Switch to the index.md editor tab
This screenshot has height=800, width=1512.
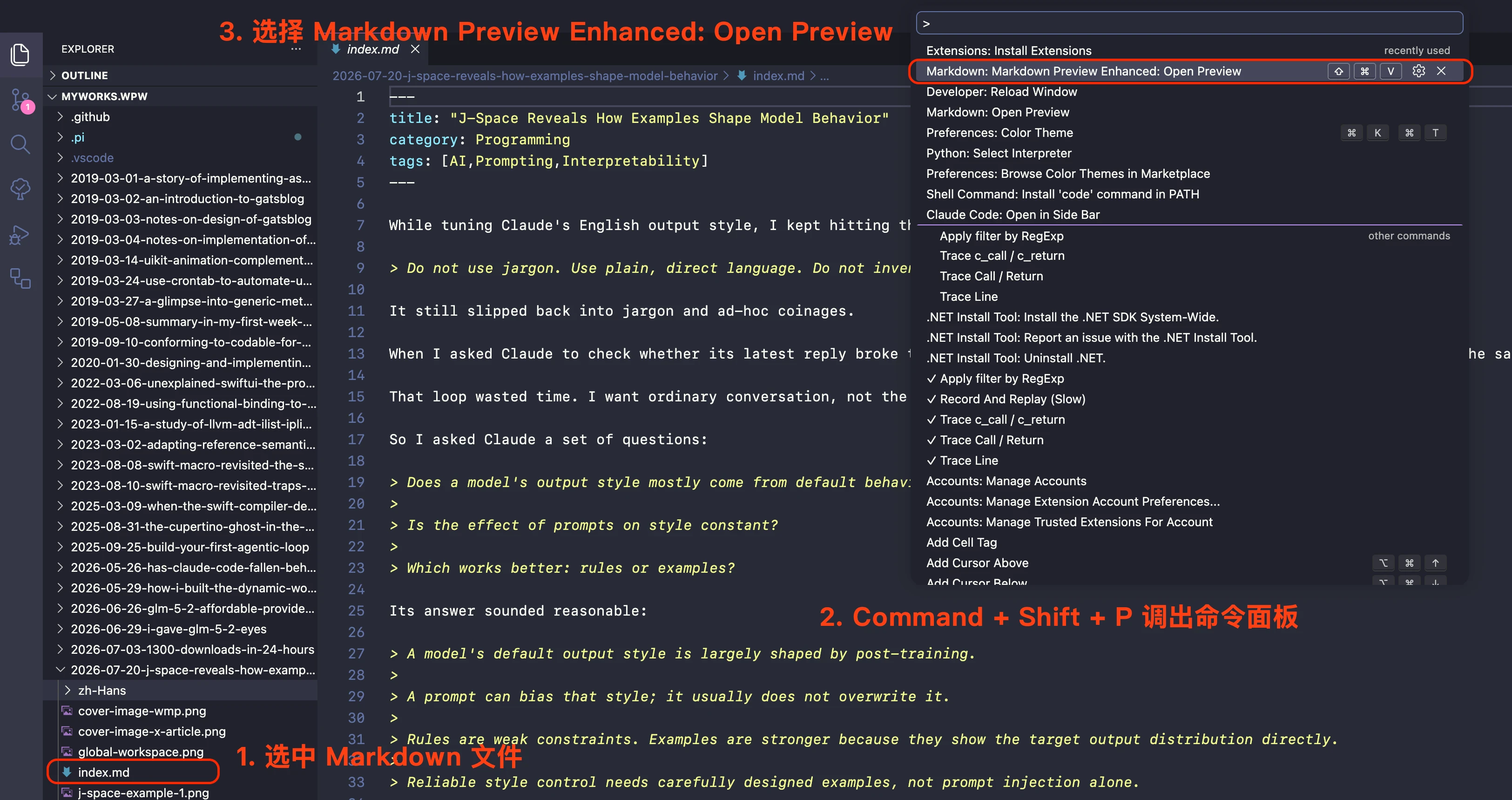pos(373,49)
